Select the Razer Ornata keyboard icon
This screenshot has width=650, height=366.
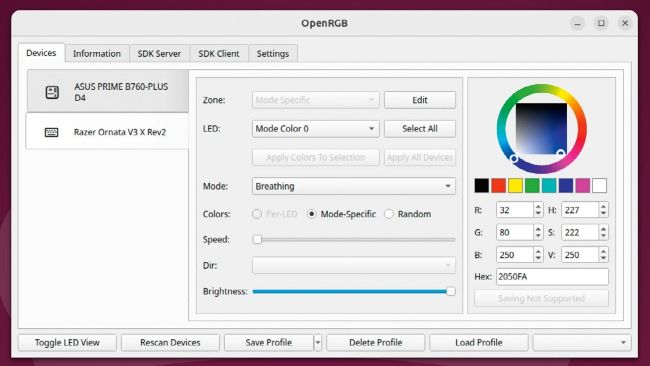point(51,132)
